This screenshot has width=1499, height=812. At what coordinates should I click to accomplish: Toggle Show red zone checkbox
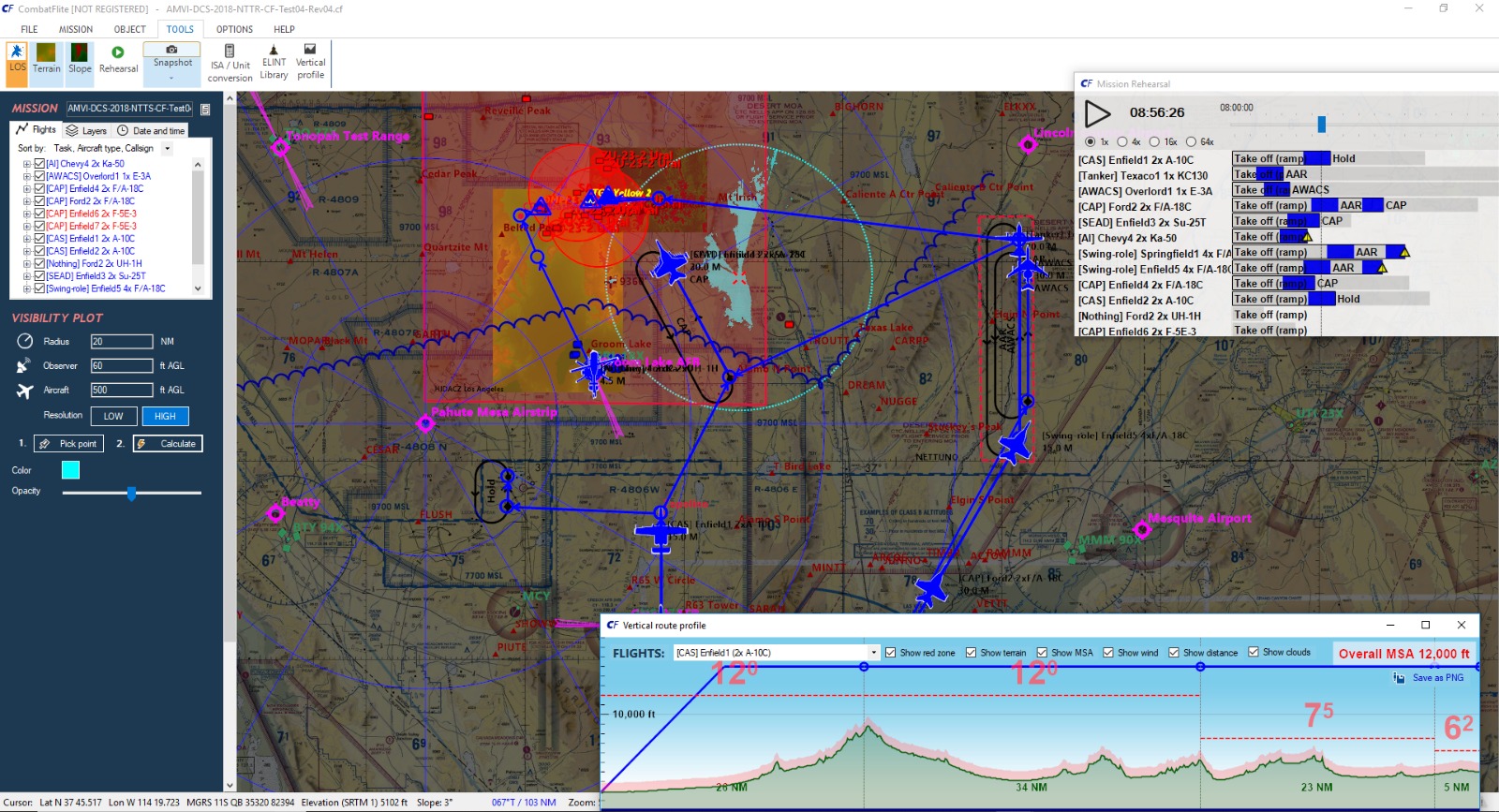891,653
